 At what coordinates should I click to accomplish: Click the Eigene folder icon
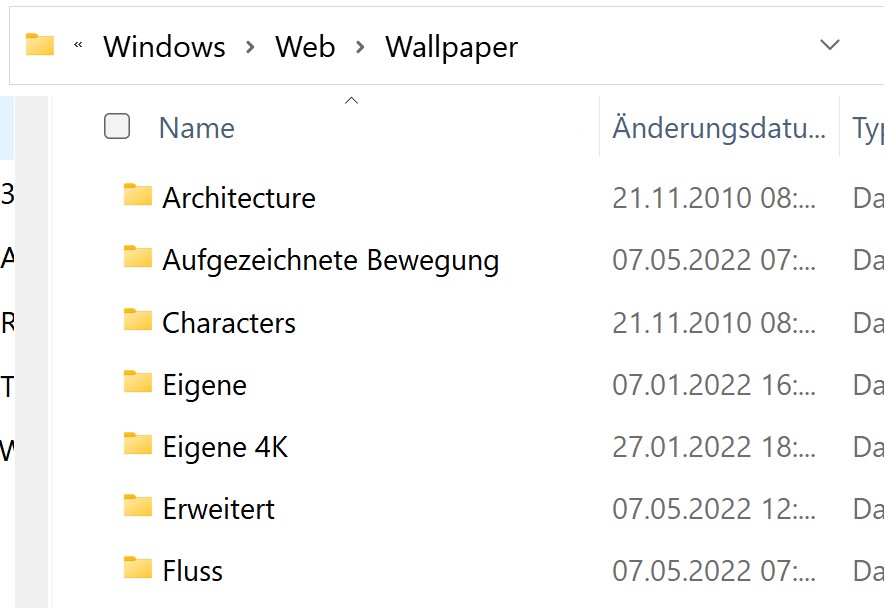pyautogui.click(x=138, y=382)
